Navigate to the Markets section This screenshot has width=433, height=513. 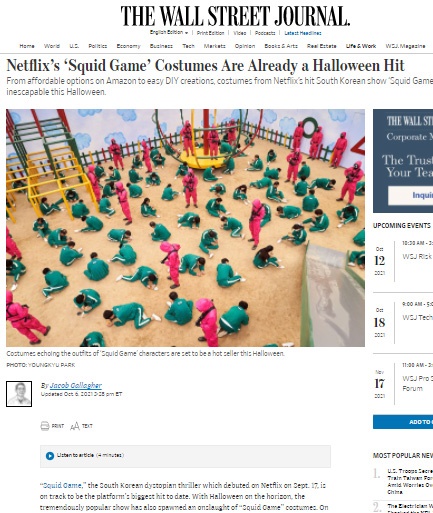coord(215,46)
